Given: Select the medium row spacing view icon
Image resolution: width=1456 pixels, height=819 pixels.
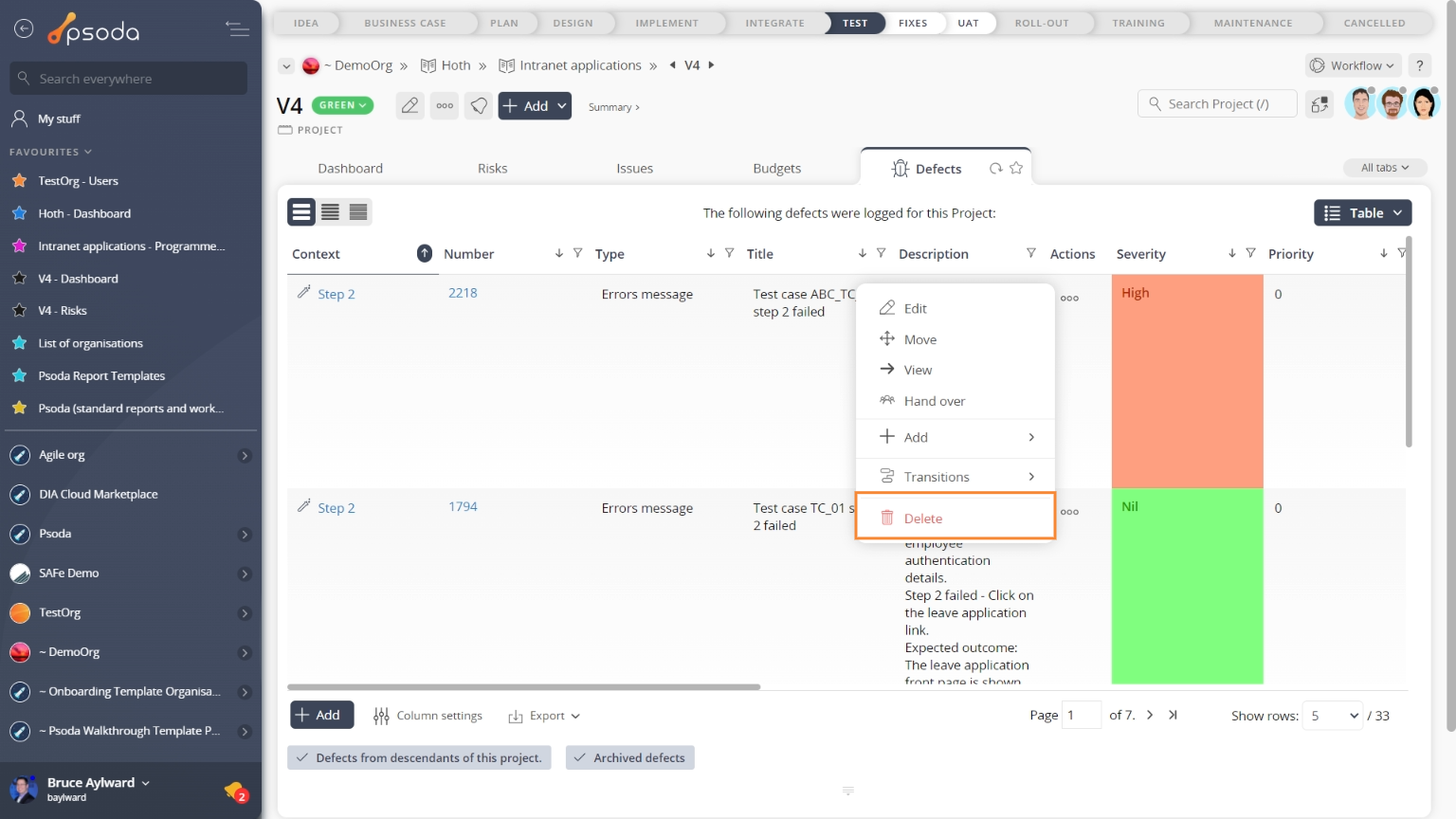Looking at the screenshot, I should 330,212.
